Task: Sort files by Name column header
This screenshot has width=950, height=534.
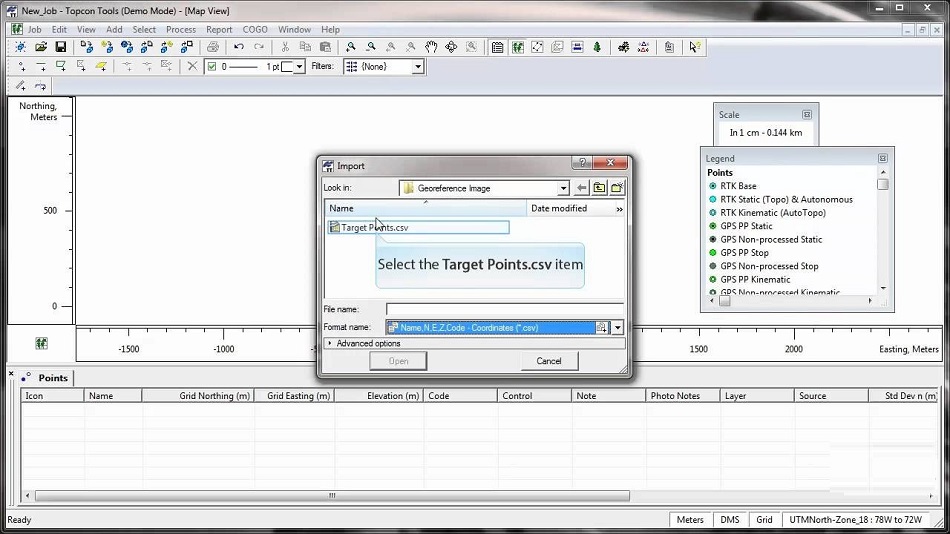Action: tap(426, 209)
